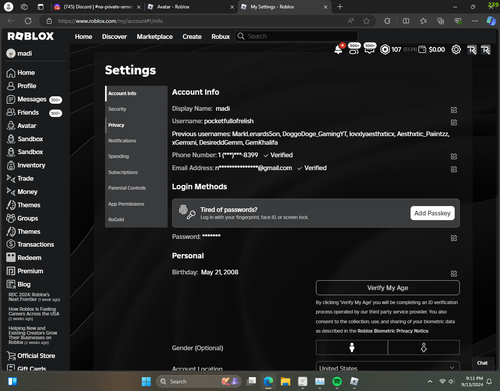The height and width of the screenshot is (391, 500).
Task: Open Blog in the left sidebar
Action: 18,284
